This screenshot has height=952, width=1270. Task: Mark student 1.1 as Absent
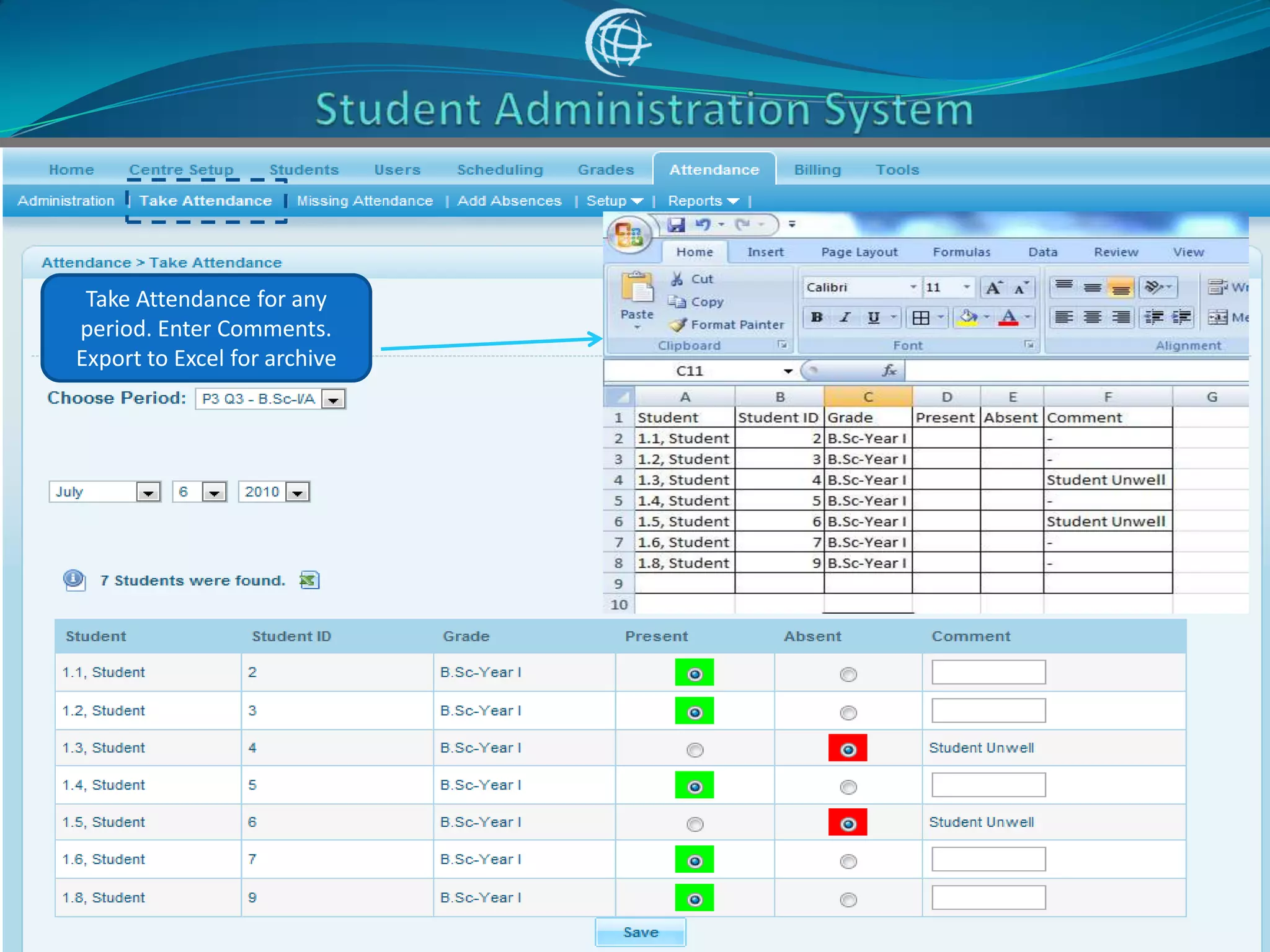[848, 674]
